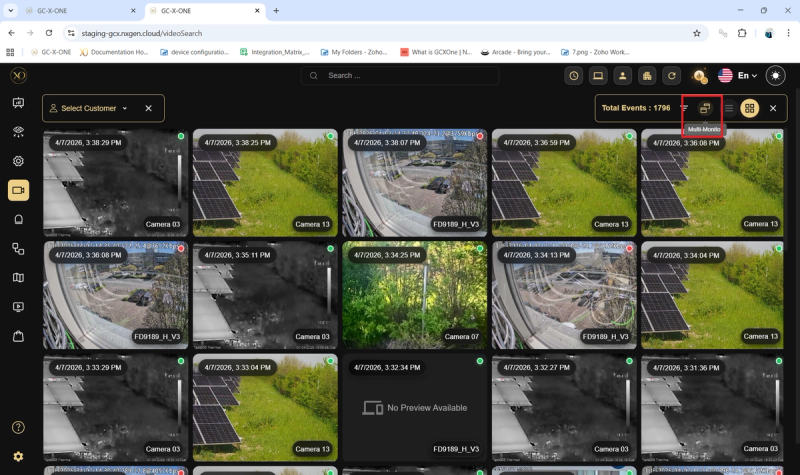Open the browser extensions puzzle icon
Image resolution: width=800 pixels, height=475 pixels.
(x=742, y=33)
